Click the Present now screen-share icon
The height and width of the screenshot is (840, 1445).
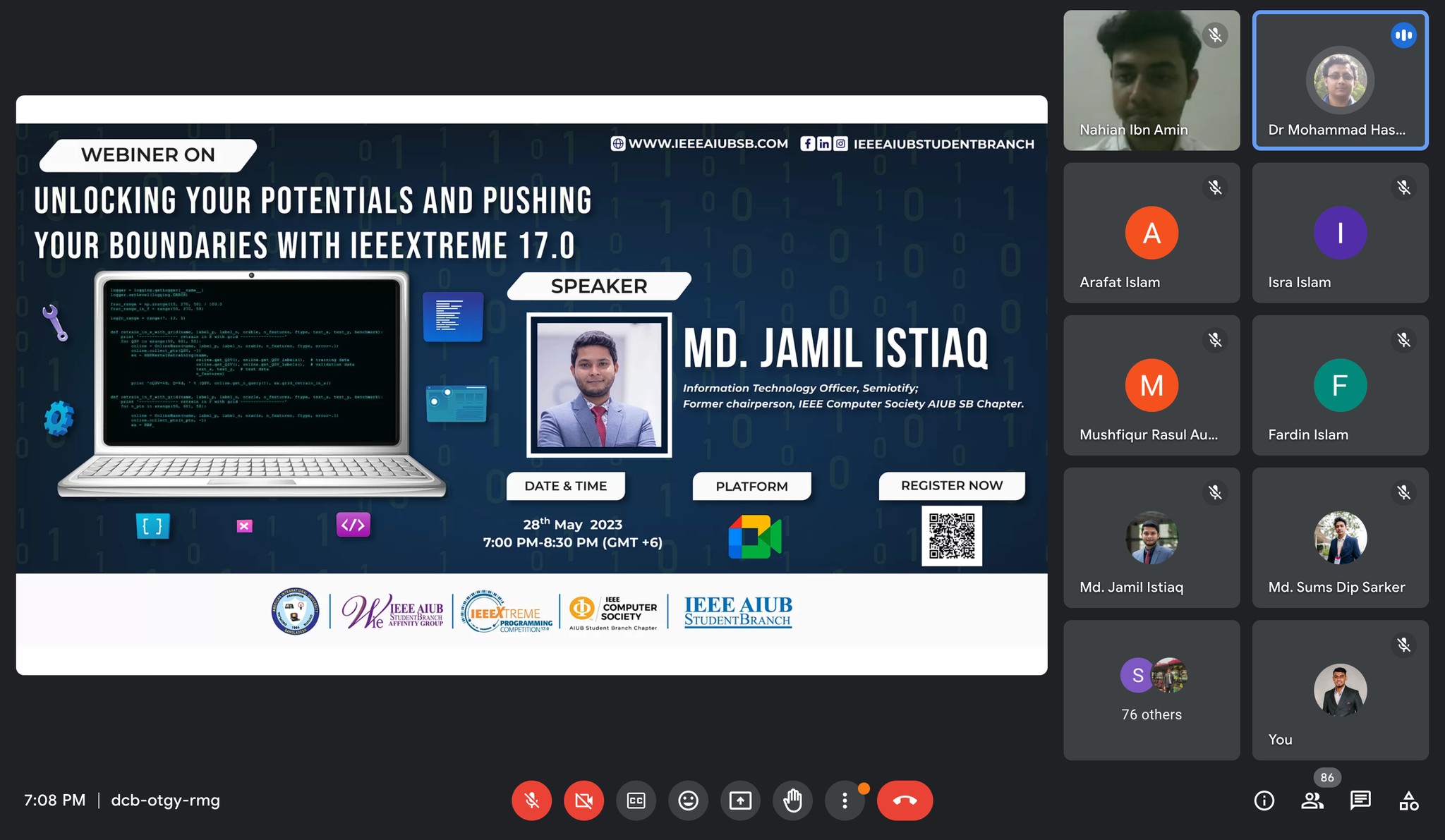coord(740,801)
